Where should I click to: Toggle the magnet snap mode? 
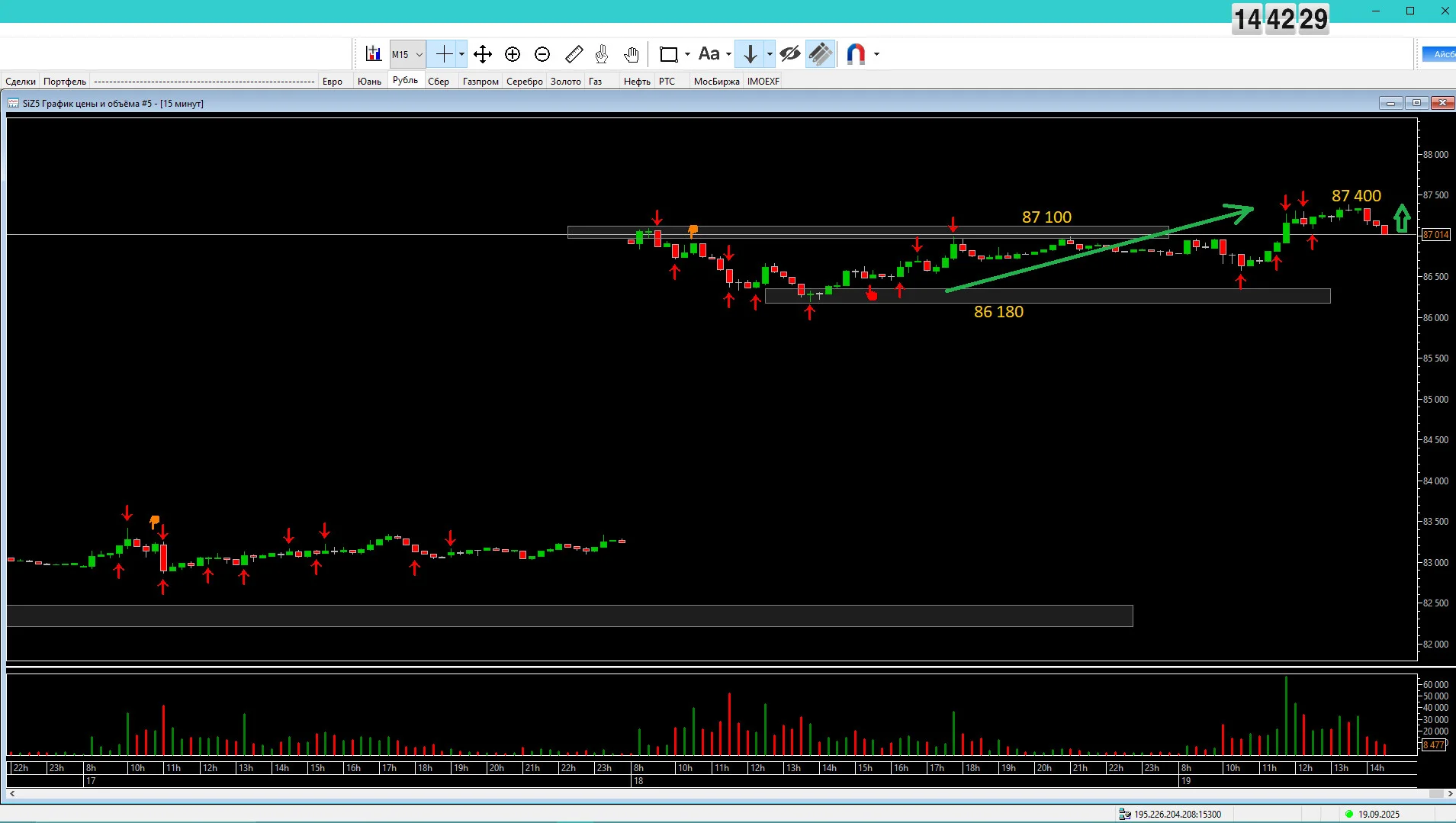tap(856, 54)
